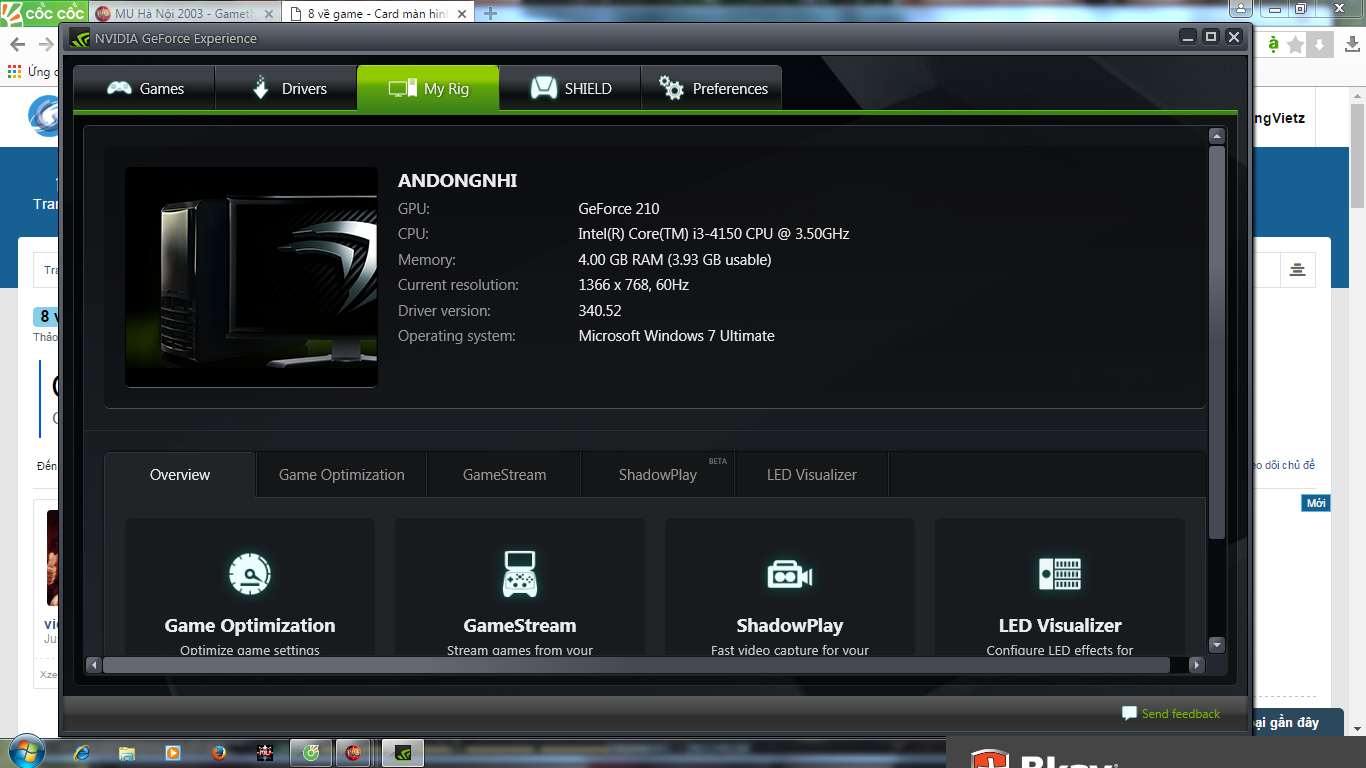The height and width of the screenshot is (768, 1366).
Task: Click ANDONGNHI computer name
Action: [458, 181]
